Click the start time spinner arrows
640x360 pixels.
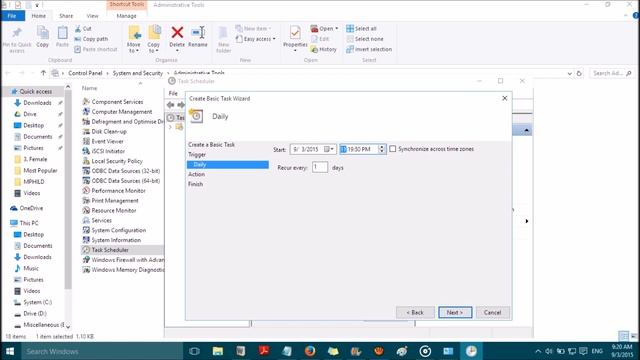382,149
